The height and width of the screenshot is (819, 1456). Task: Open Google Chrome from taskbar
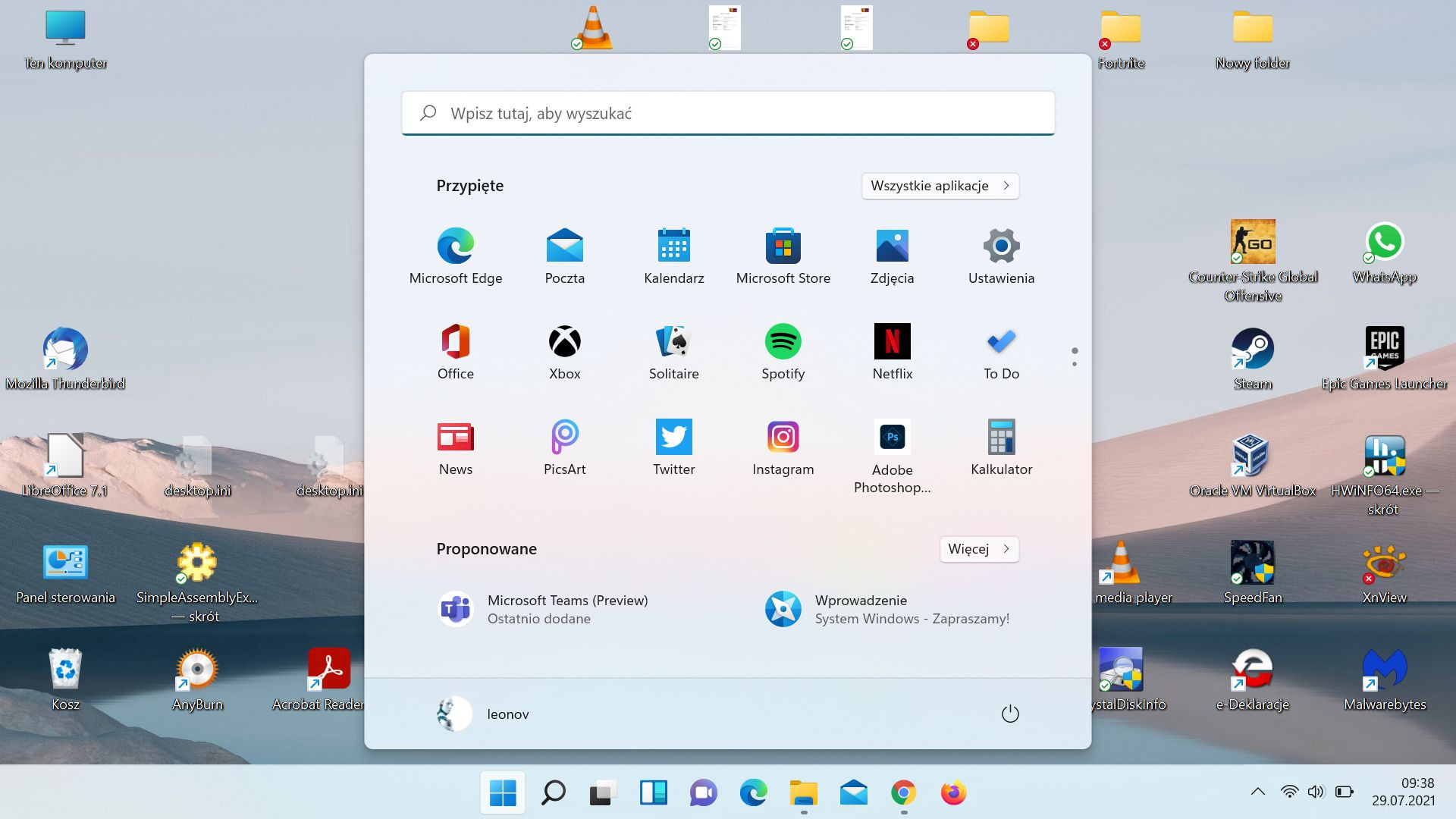[903, 793]
